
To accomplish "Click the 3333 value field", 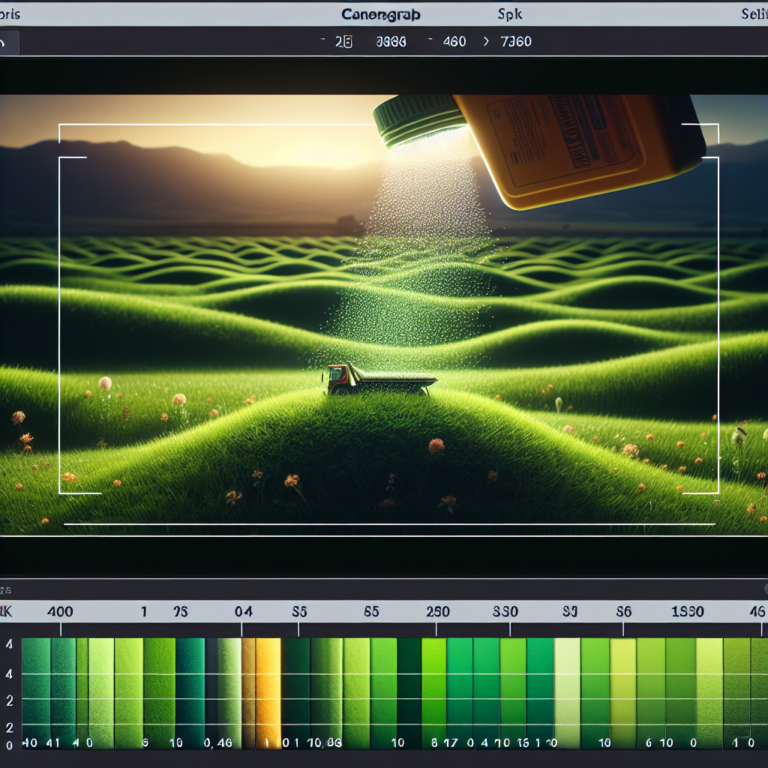I will [391, 42].
